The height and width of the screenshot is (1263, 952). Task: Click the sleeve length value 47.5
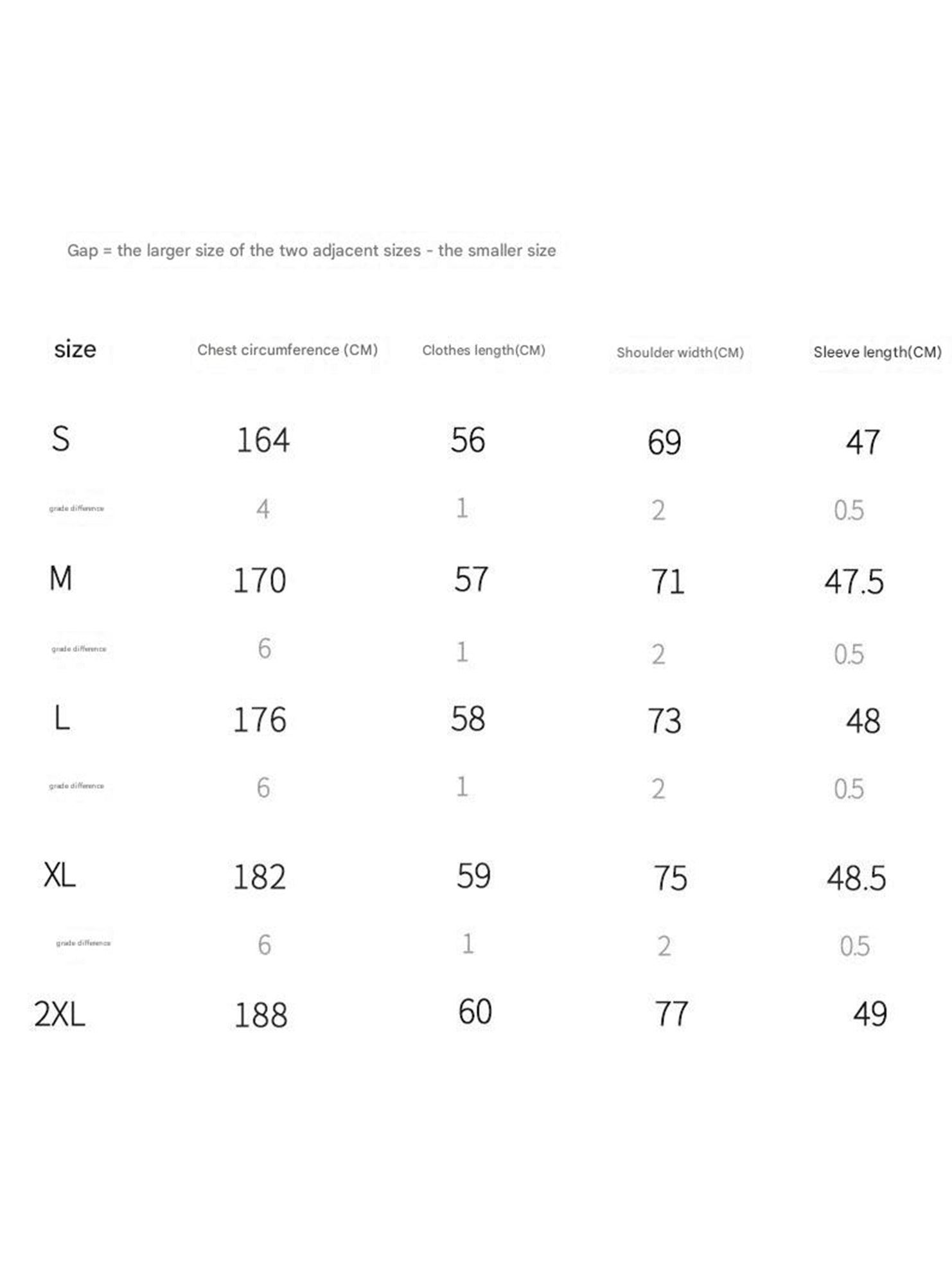click(x=854, y=581)
